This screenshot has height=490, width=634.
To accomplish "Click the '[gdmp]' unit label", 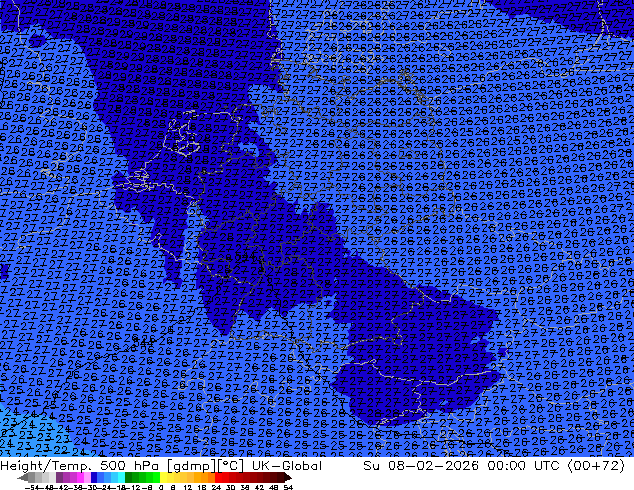I will coord(192,466).
